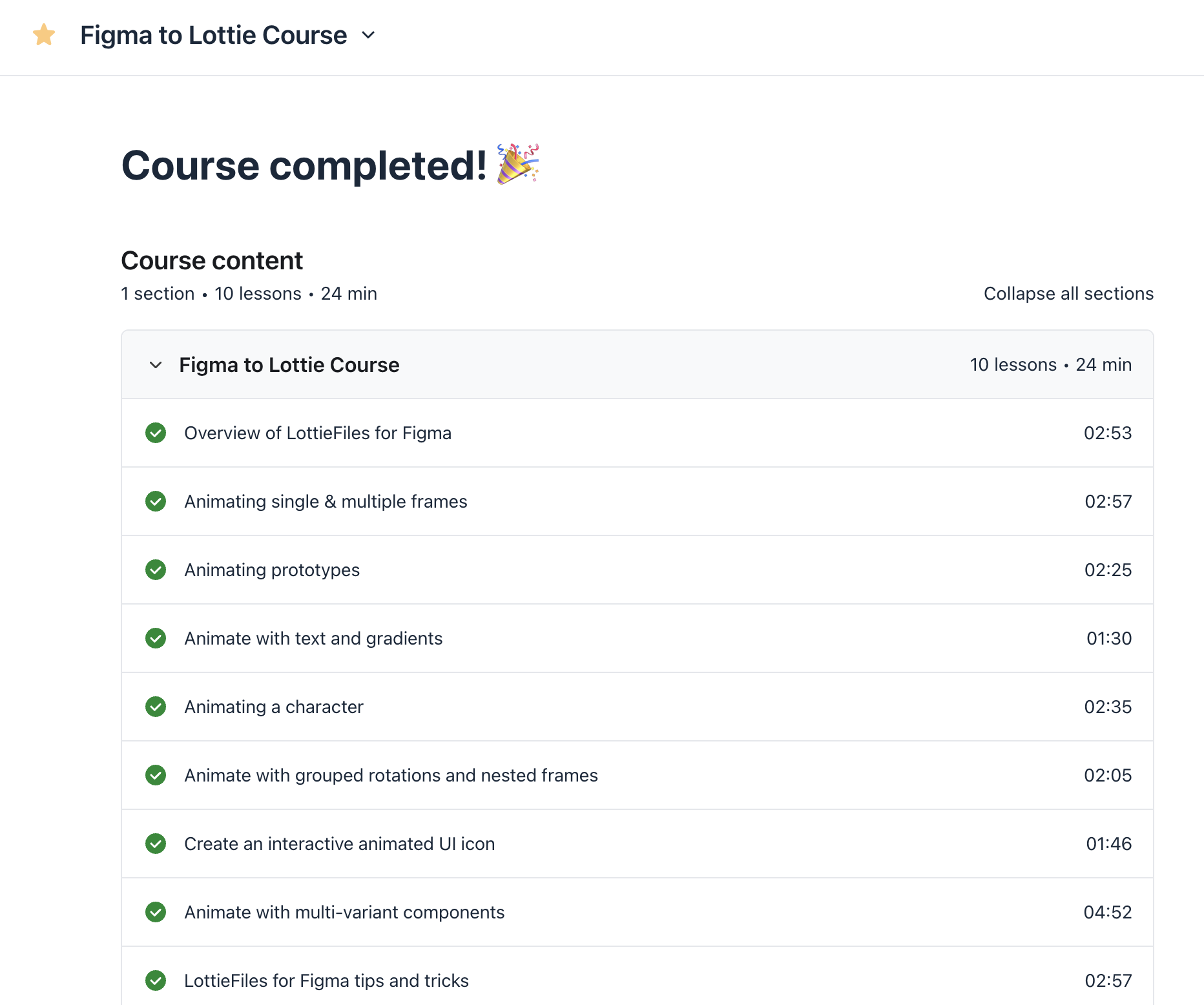Screen dimensions: 1204x1005
Task: Click the yellow star icon beside course title
Action: [x=44, y=35]
